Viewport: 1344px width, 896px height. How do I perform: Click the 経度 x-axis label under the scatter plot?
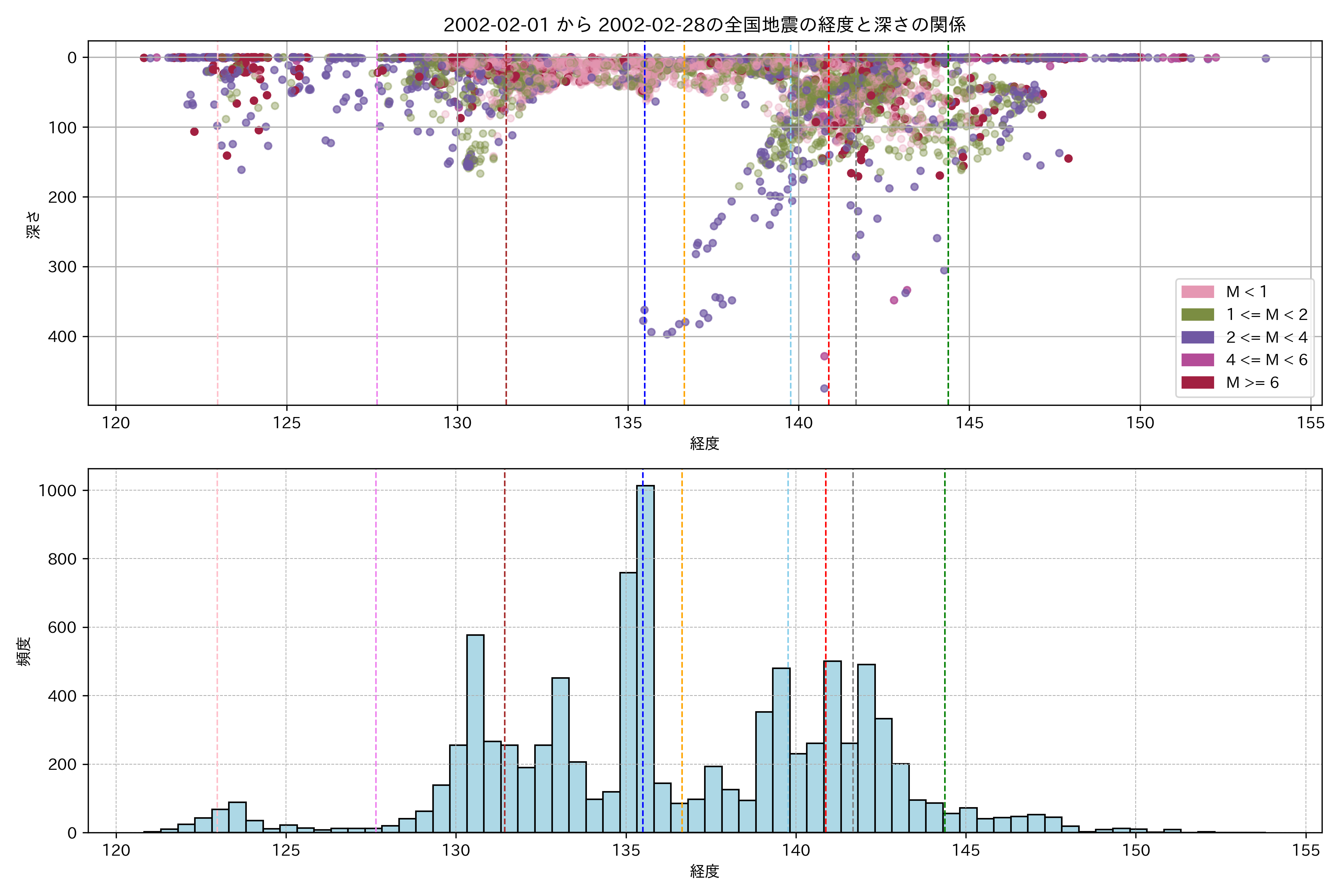tap(704, 444)
